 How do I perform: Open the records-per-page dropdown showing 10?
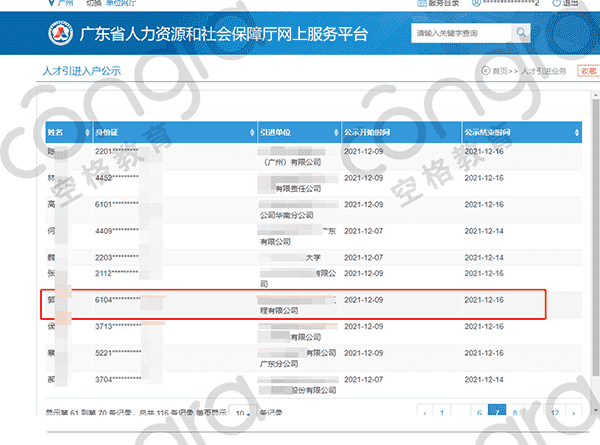point(243,412)
